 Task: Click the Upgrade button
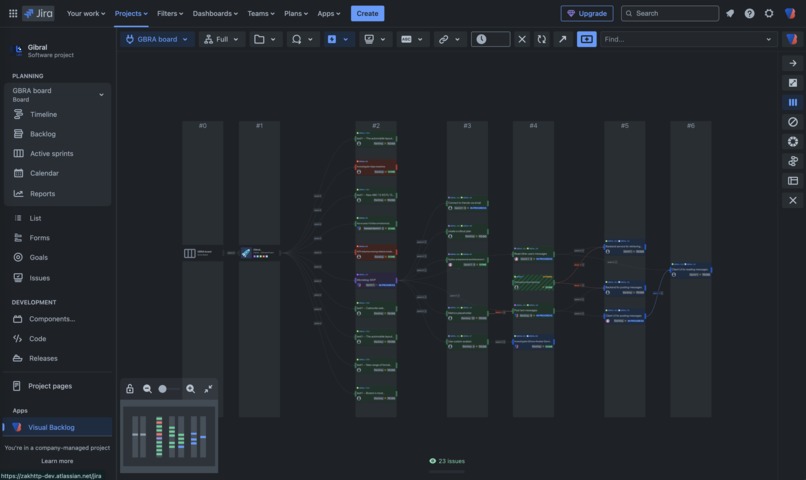(587, 13)
